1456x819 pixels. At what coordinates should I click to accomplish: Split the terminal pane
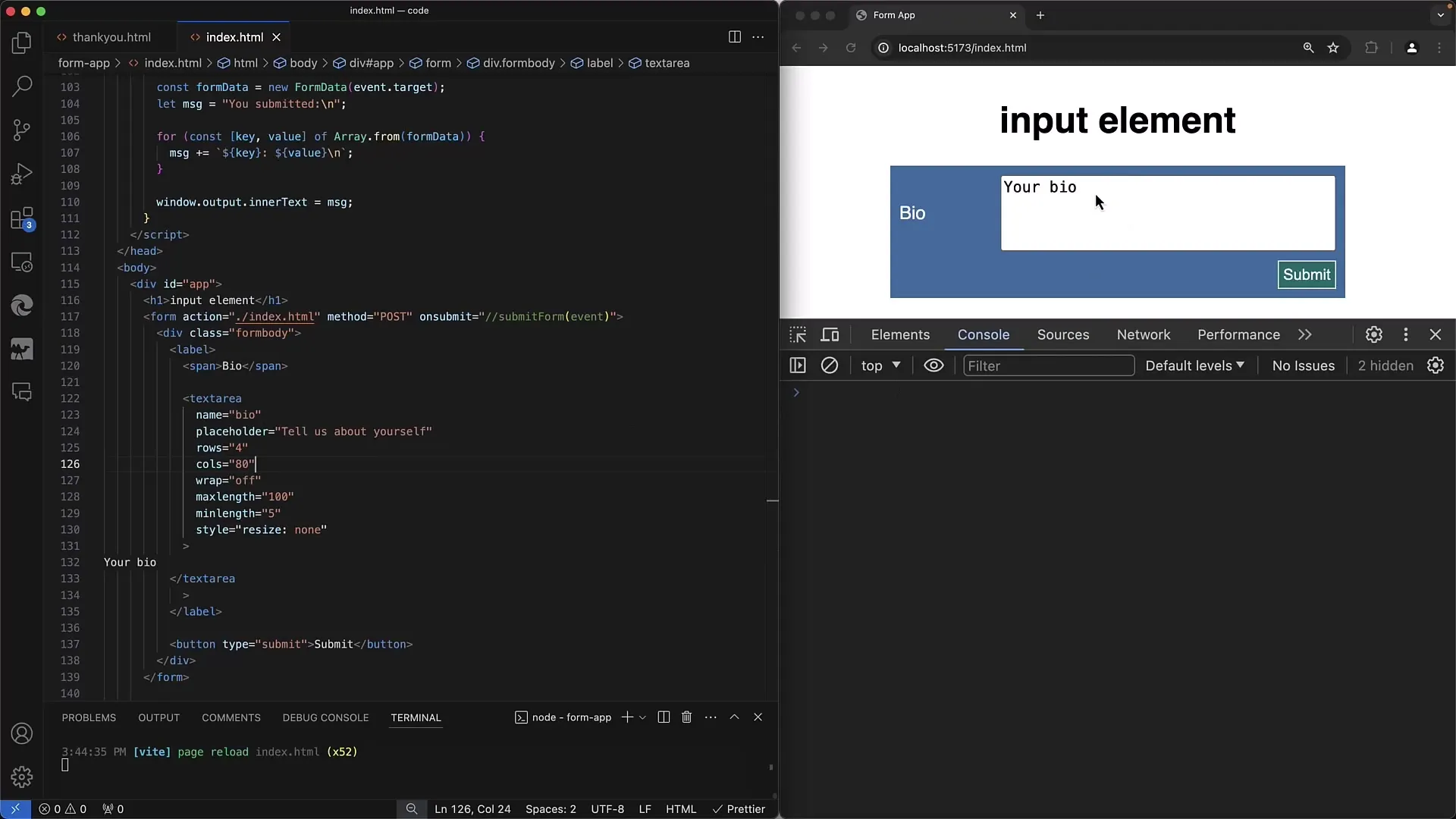point(664,717)
